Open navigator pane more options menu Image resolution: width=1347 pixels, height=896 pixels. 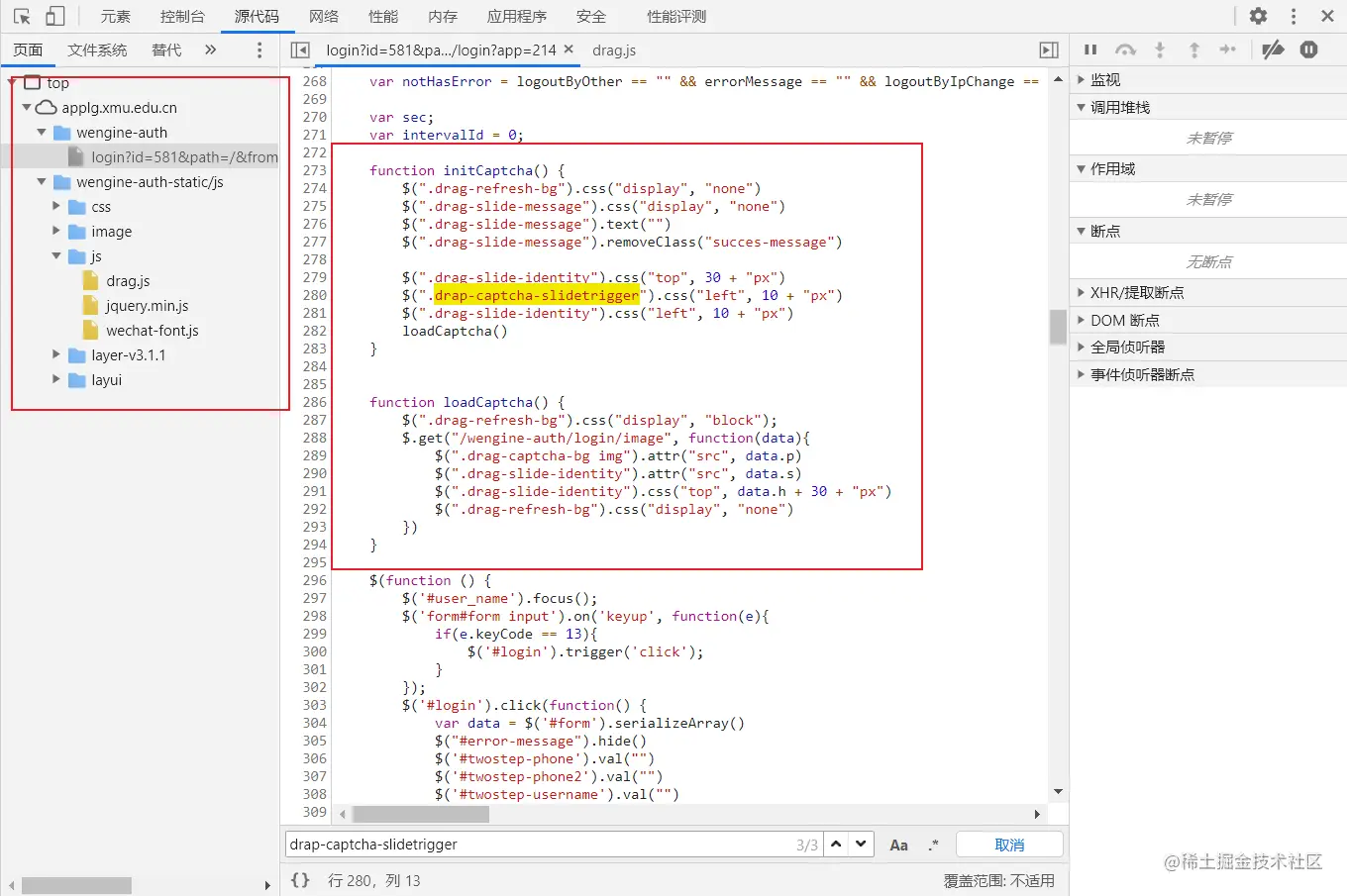click(259, 50)
